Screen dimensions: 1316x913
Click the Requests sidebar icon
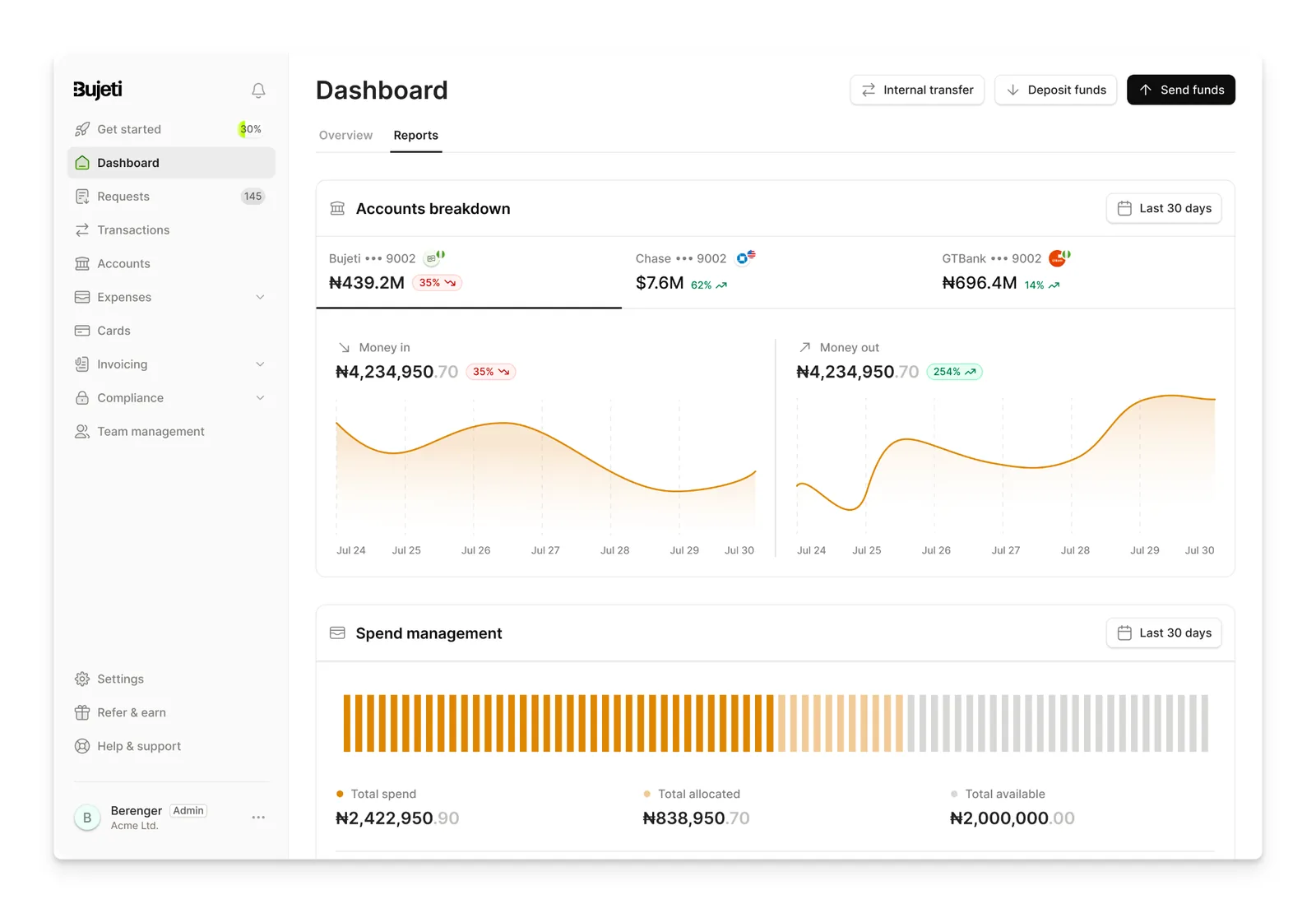tap(82, 197)
